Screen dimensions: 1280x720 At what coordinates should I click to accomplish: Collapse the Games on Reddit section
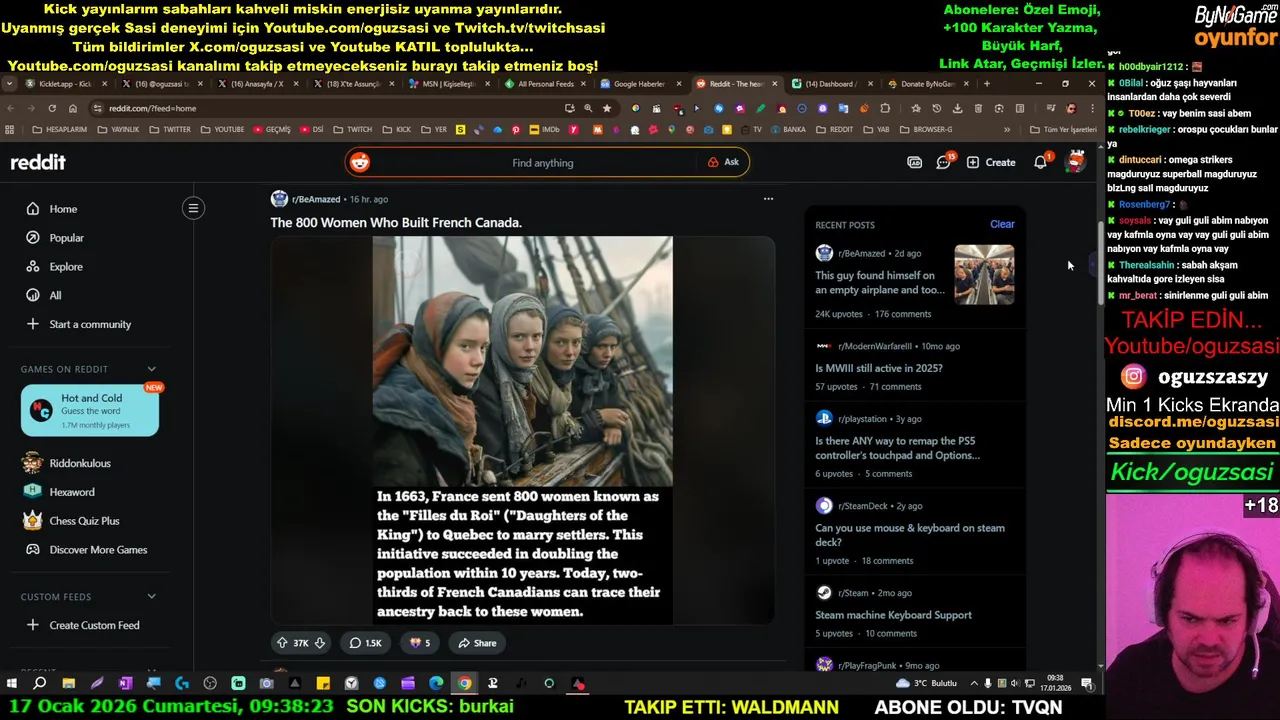(151, 369)
